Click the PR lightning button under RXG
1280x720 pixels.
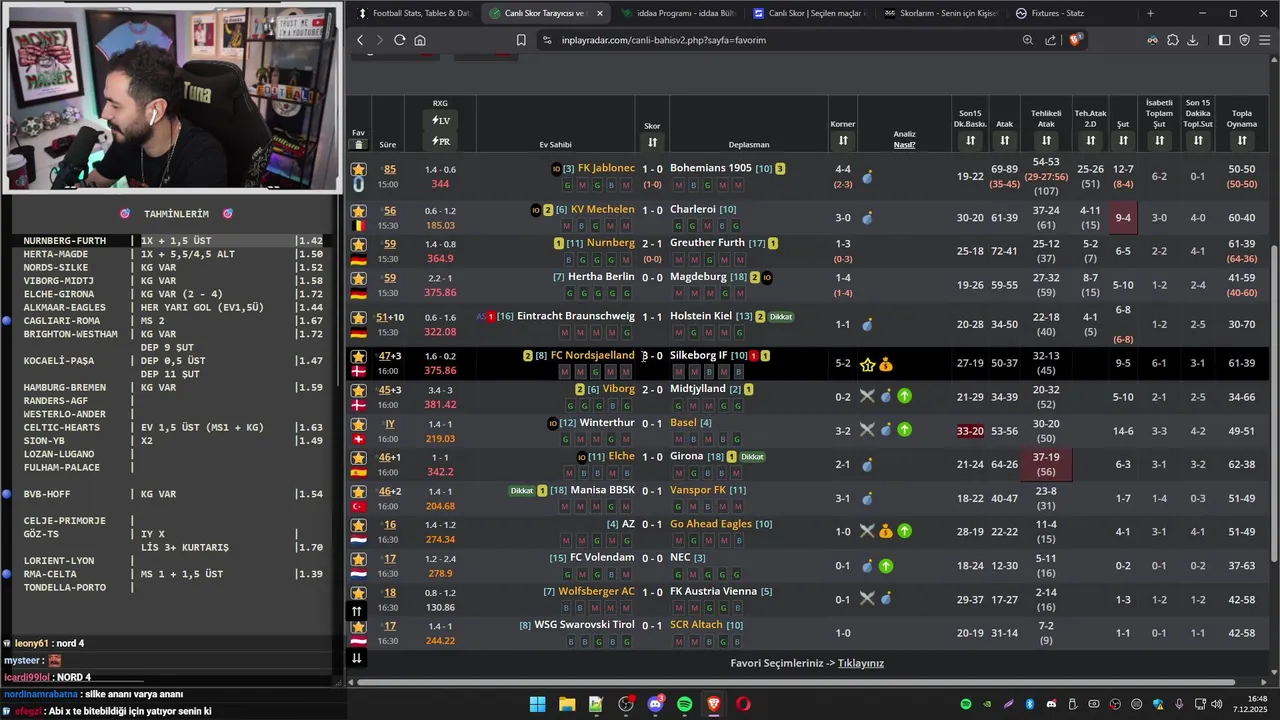pyautogui.click(x=441, y=141)
